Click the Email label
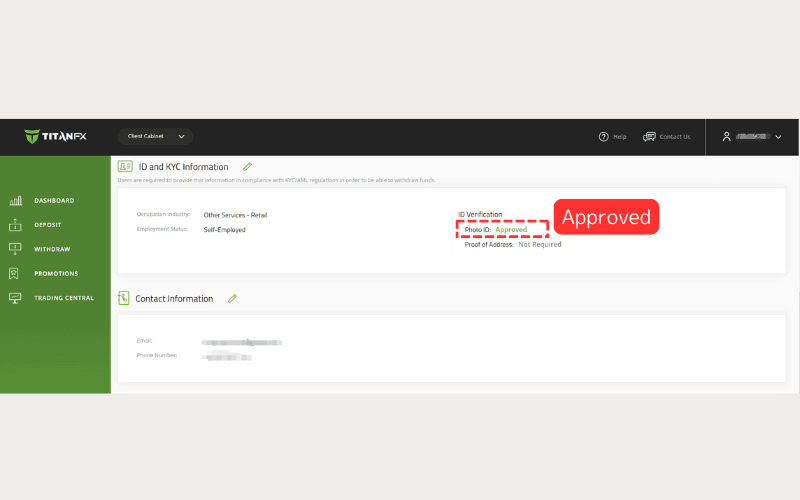 click(144, 340)
